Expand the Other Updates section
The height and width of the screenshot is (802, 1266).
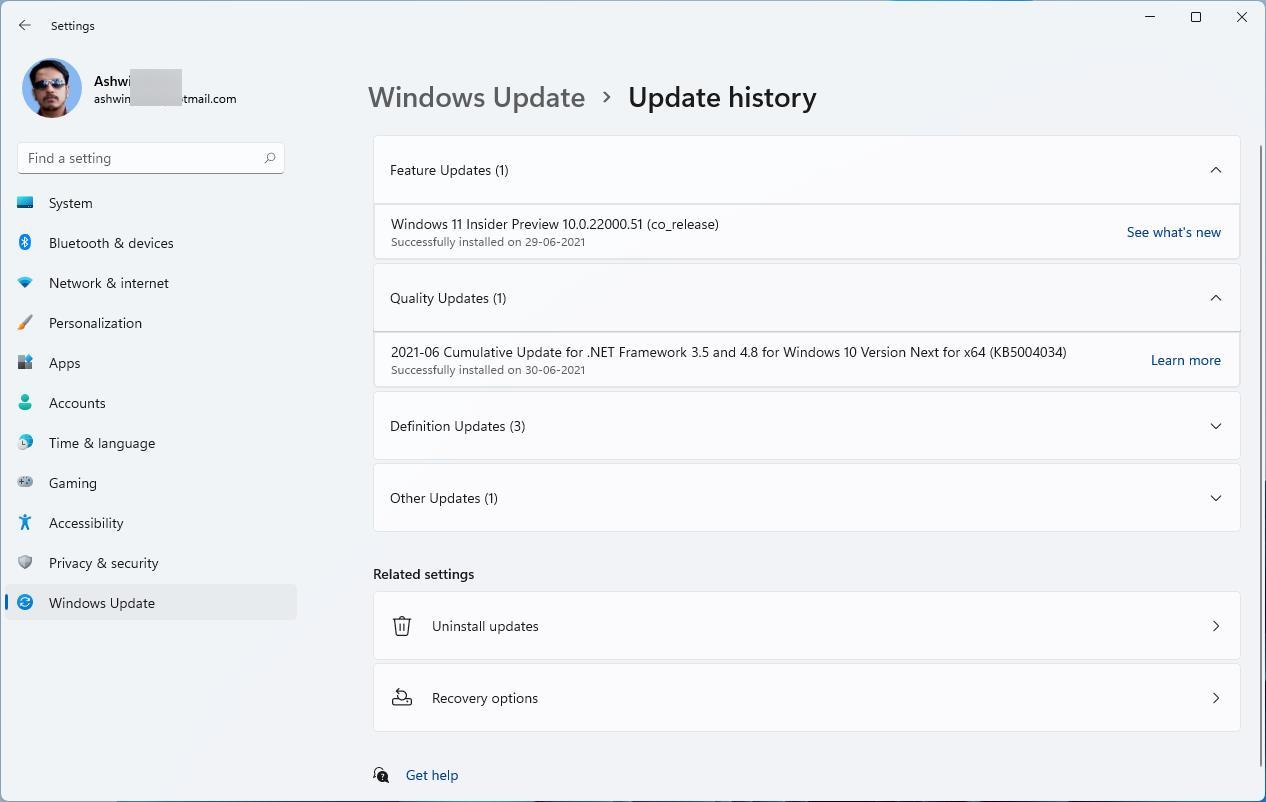click(x=806, y=498)
